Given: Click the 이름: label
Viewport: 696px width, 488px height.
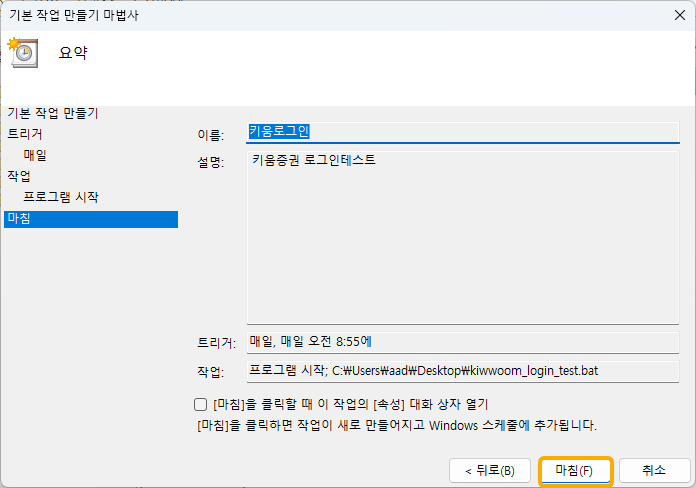Looking at the screenshot, I should 211,134.
